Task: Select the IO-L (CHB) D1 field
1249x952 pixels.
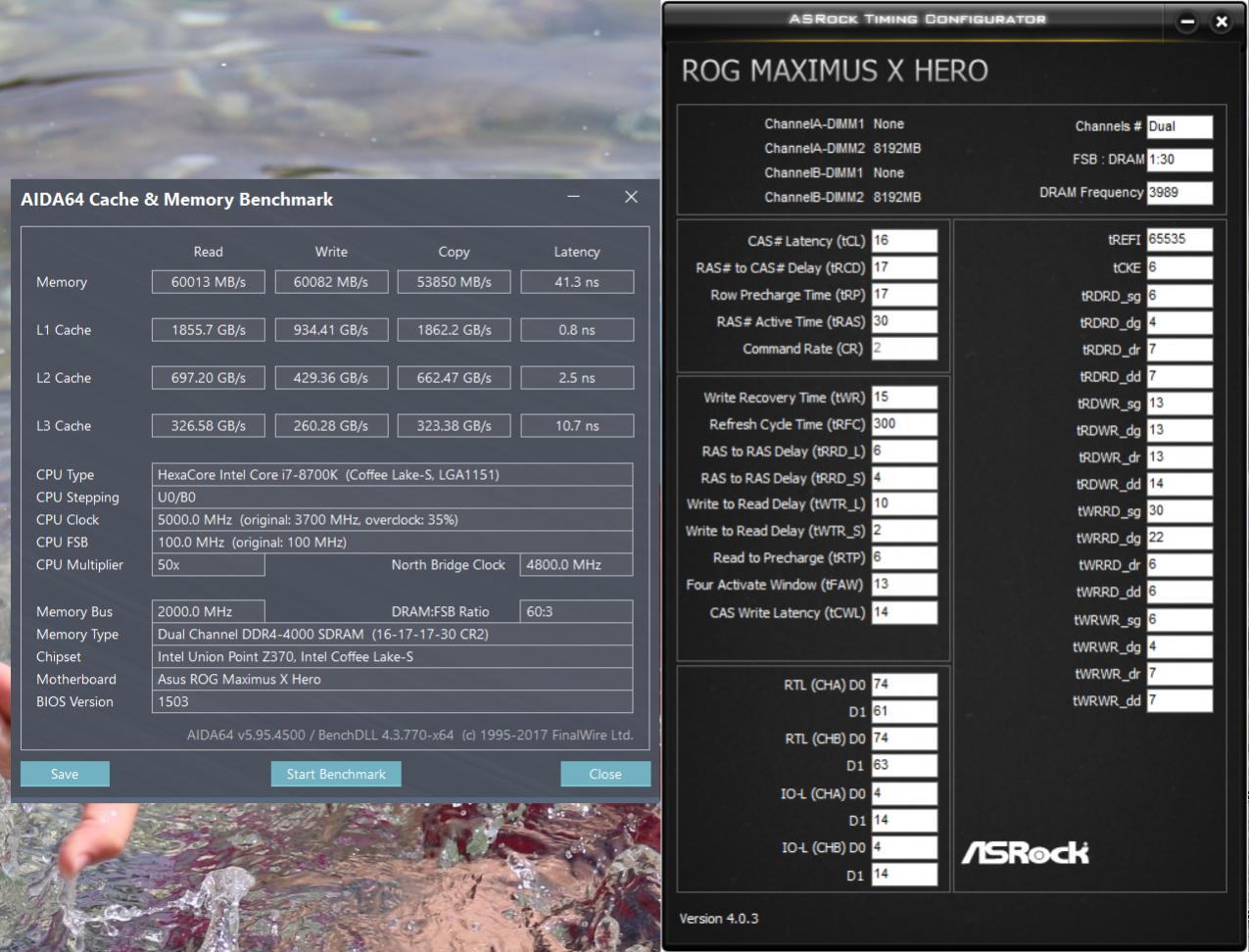Action: 904,875
